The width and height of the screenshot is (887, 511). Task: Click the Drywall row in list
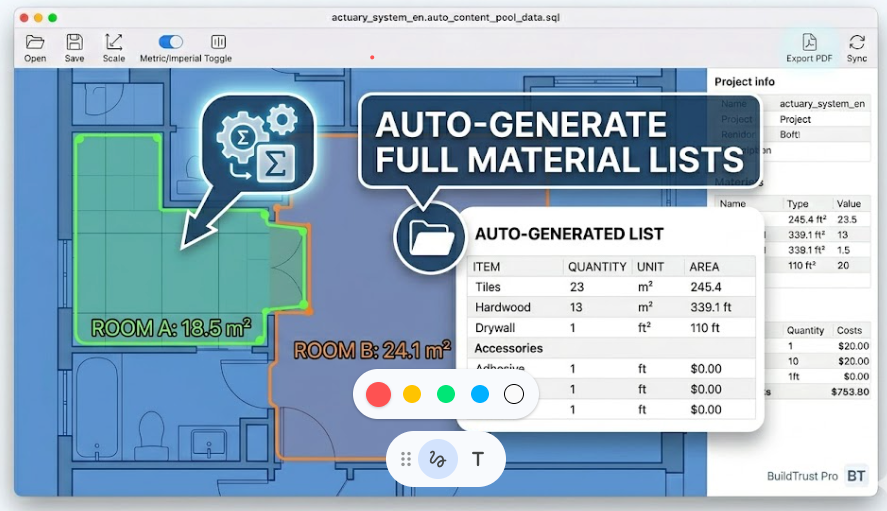612,328
